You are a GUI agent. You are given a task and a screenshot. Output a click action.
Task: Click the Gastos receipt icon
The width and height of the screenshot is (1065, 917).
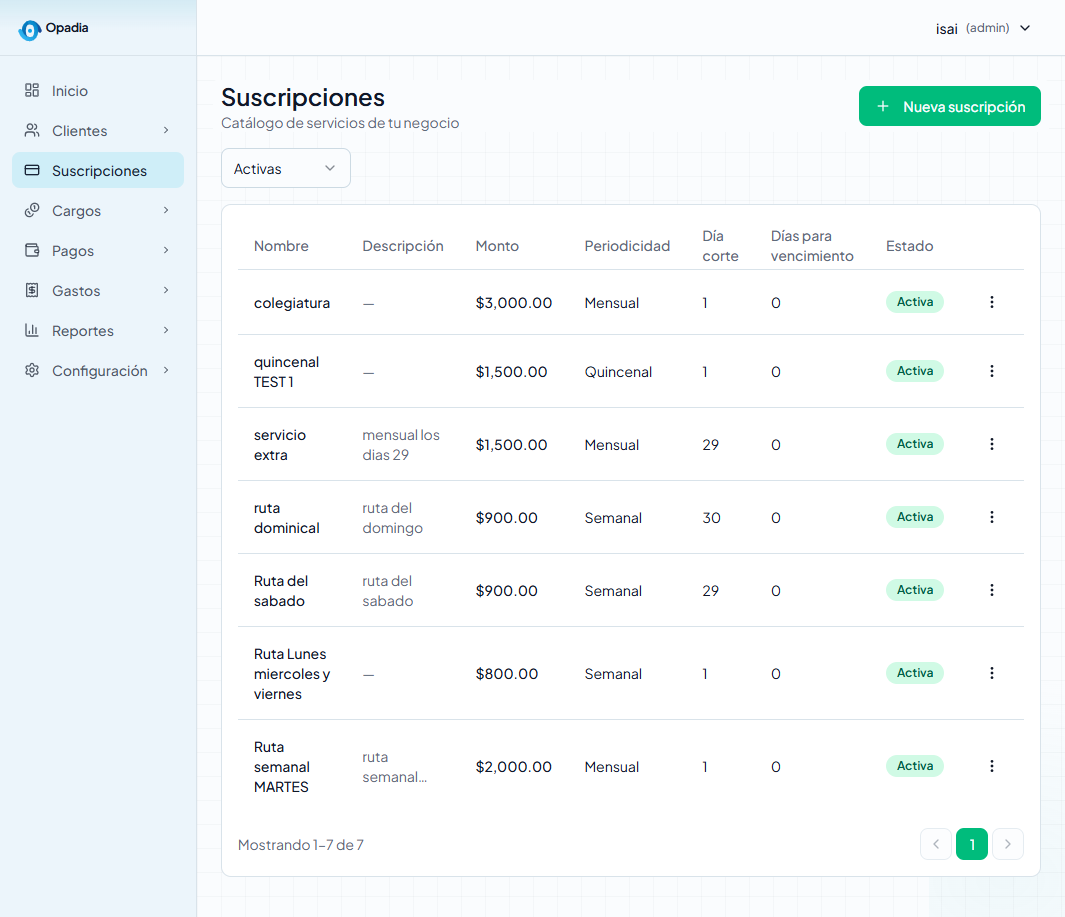[x=32, y=290]
